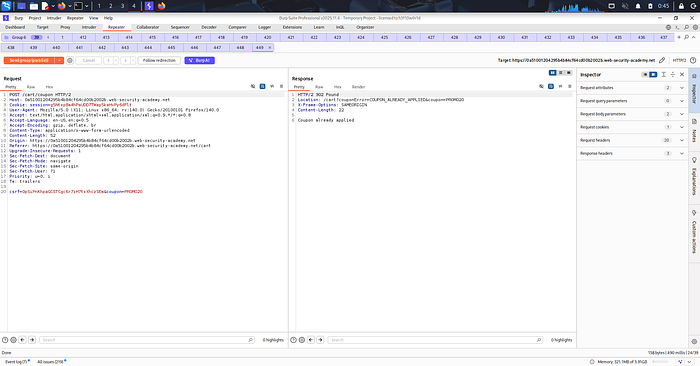Click the request search settings gear icon

13,340
